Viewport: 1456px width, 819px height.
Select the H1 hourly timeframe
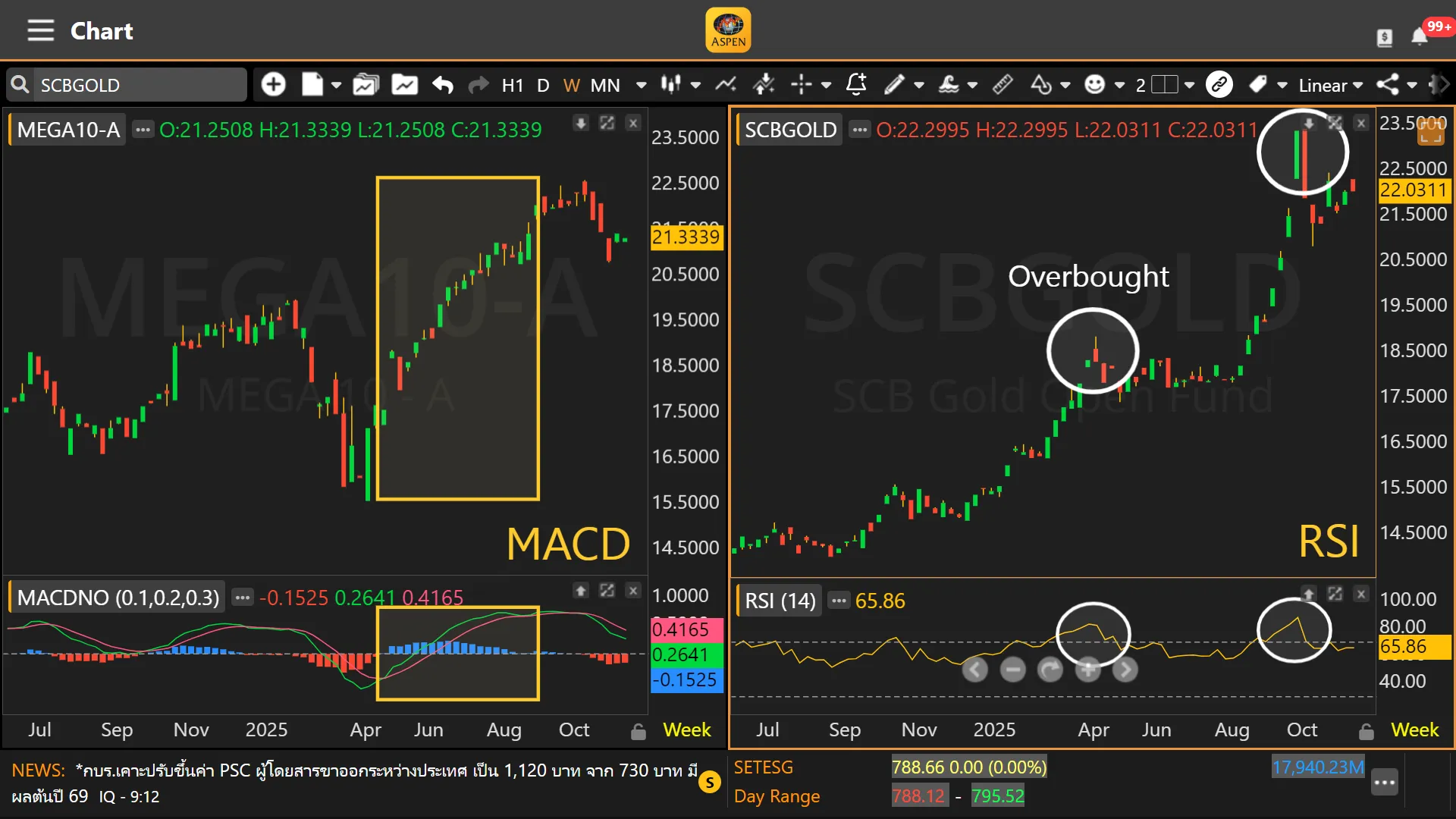tap(513, 85)
